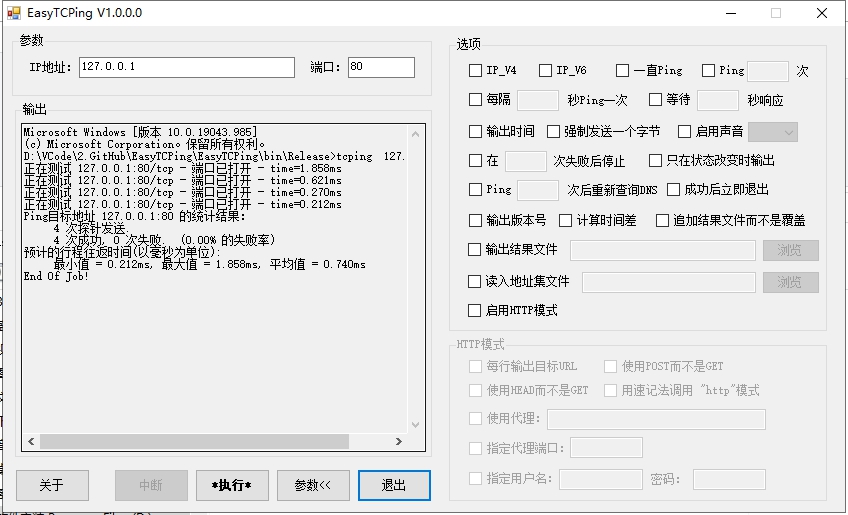Enable 追加结果文件而不是覆盖 checkbox

tap(662, 220)
